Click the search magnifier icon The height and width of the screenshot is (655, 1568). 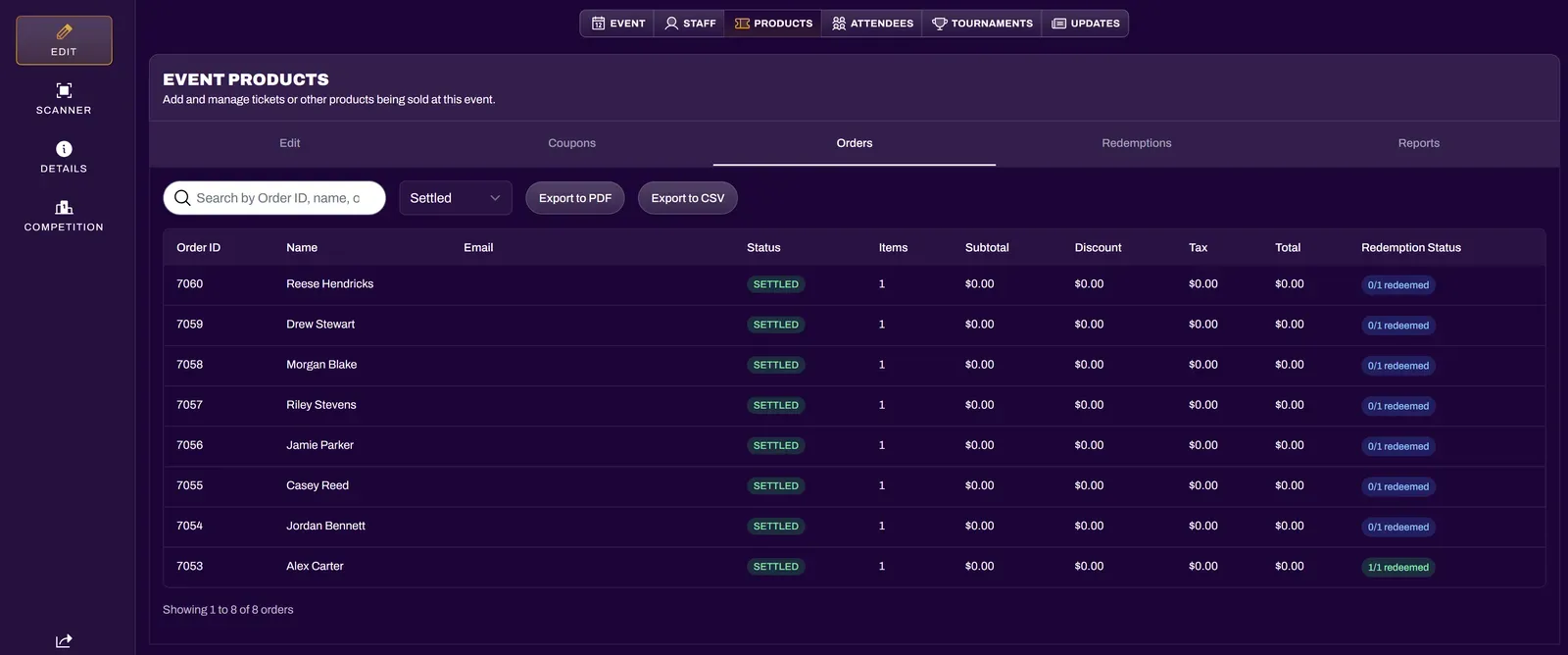tap(182, 198)
